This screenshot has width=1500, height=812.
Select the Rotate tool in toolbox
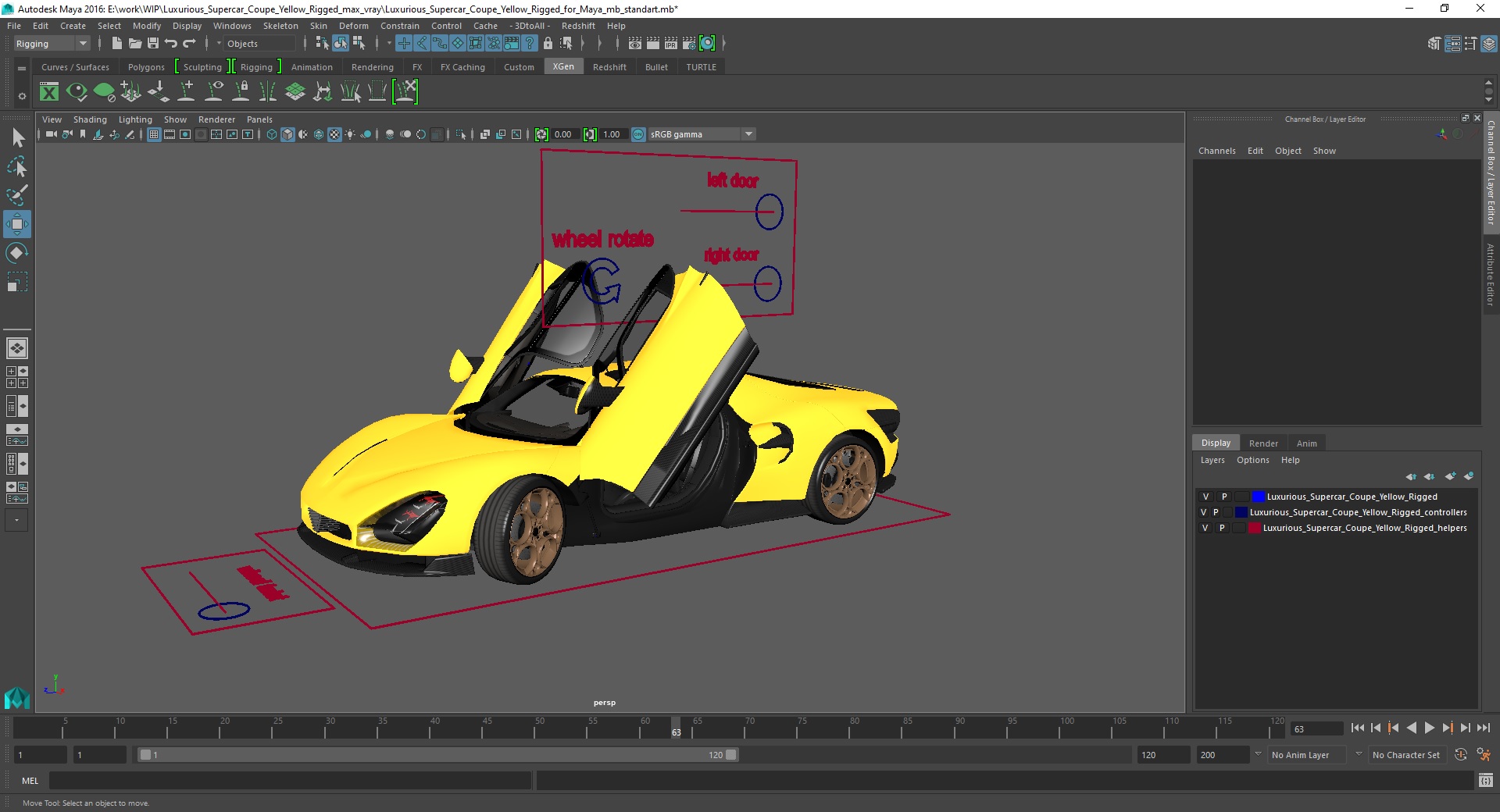[17, 253]
